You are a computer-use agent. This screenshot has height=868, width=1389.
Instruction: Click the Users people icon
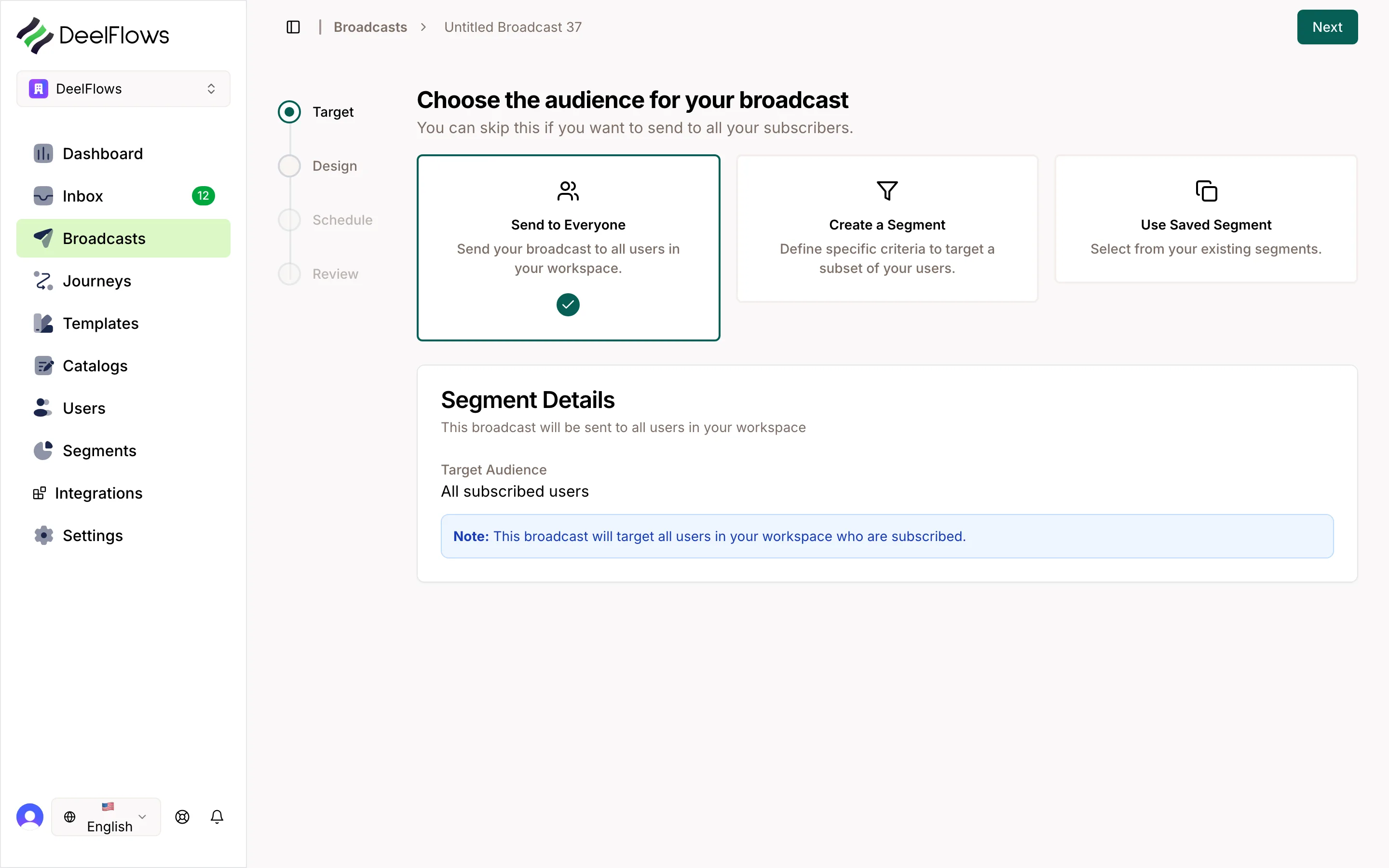43,408
